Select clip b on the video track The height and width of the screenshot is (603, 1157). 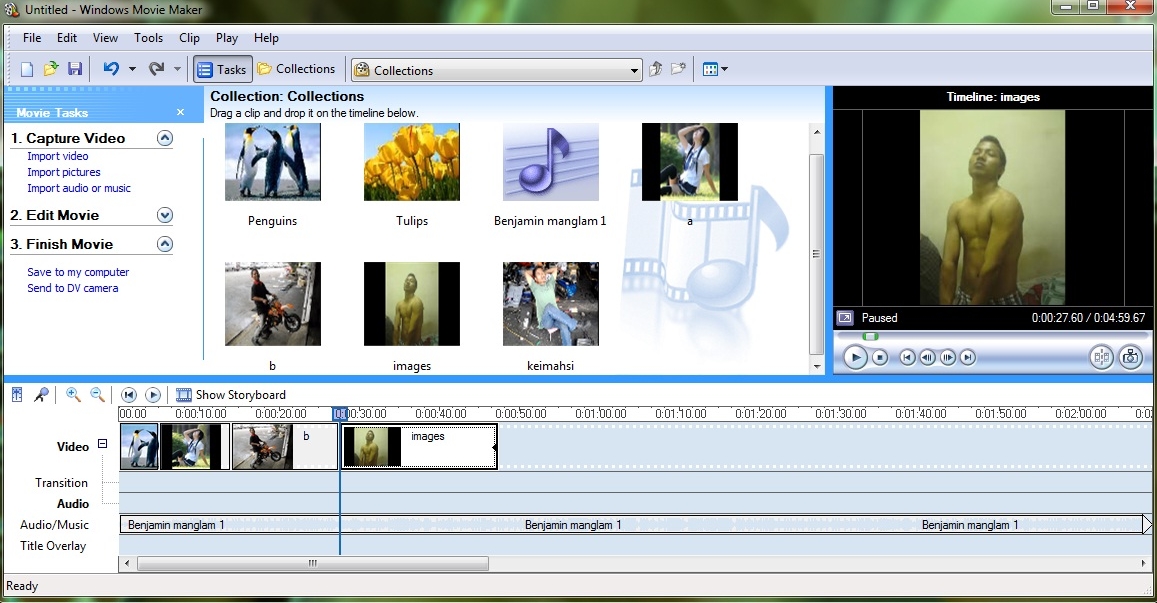coord(285,447)
